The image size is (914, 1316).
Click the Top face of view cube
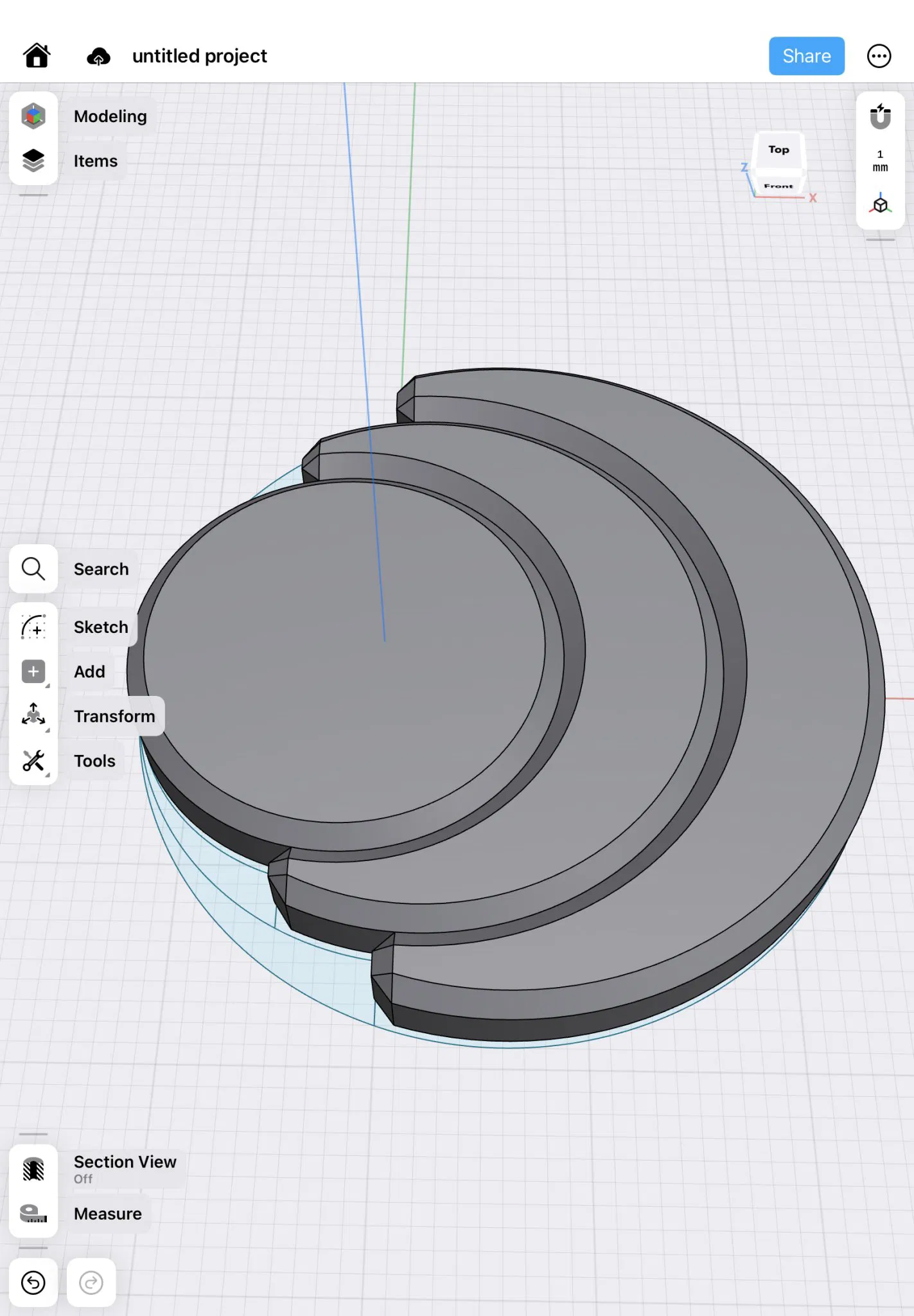pos(778,150)
